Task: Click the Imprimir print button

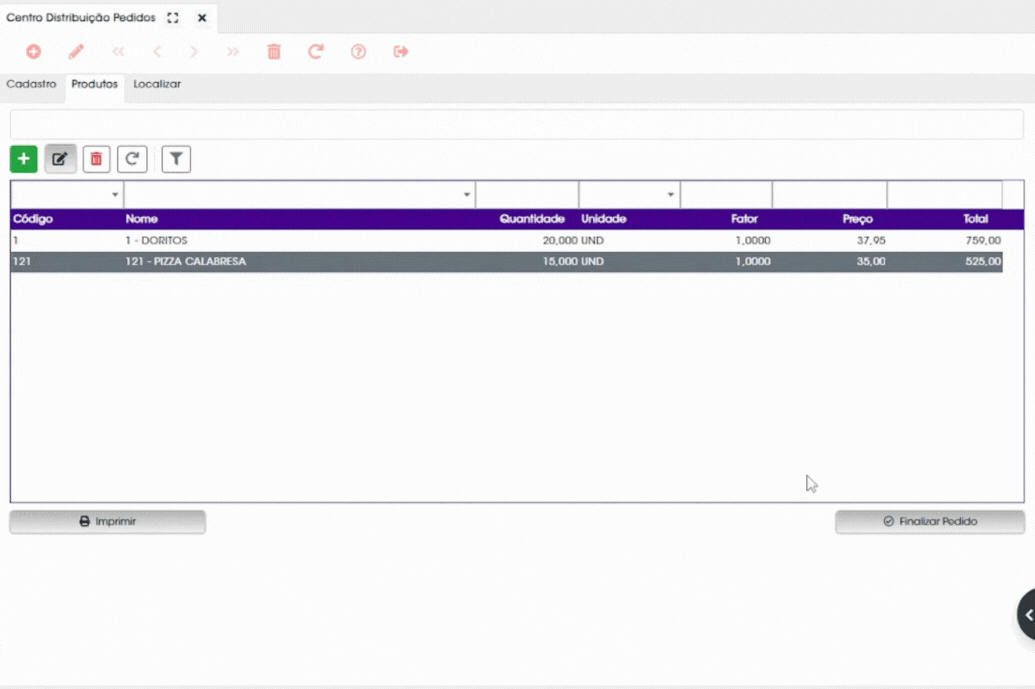Action: click(108, 521)
